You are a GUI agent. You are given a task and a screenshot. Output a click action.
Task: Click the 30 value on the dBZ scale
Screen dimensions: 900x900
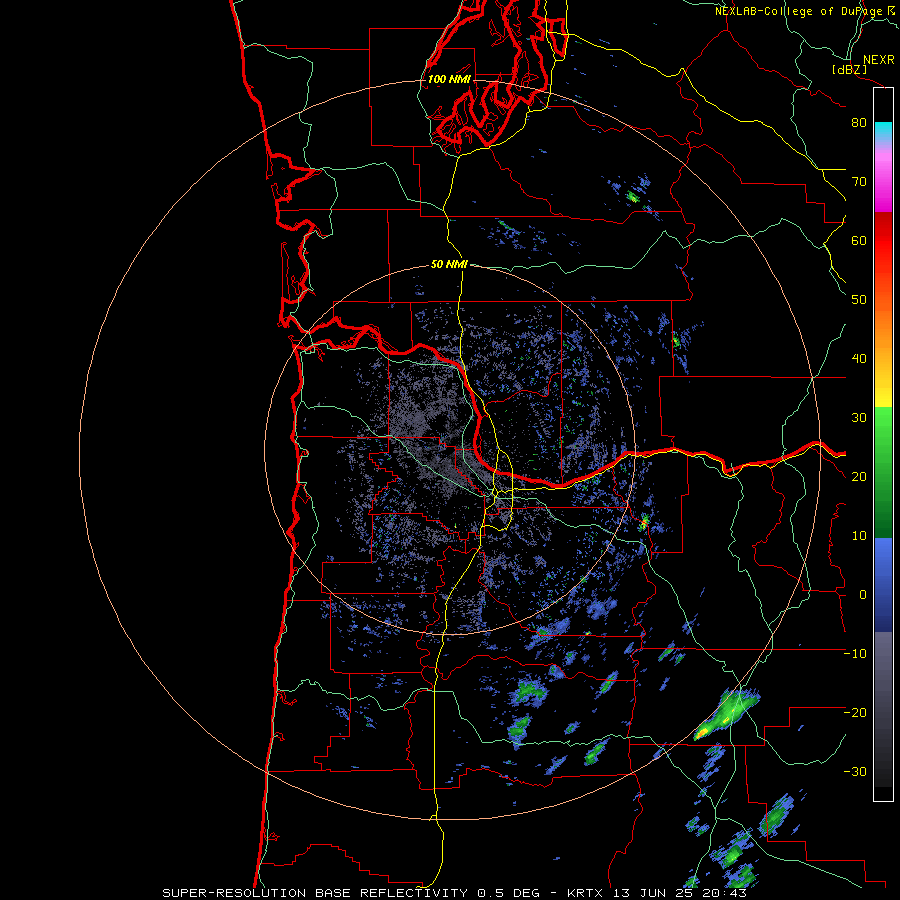859,418
